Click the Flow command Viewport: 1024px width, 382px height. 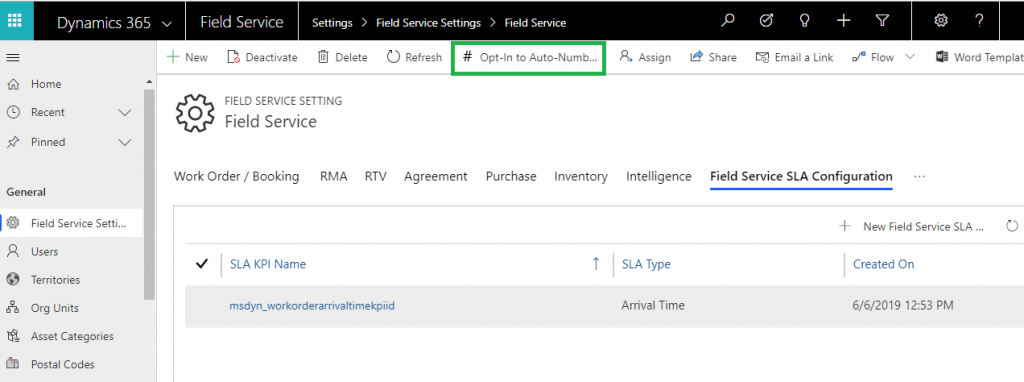point(873,57)
